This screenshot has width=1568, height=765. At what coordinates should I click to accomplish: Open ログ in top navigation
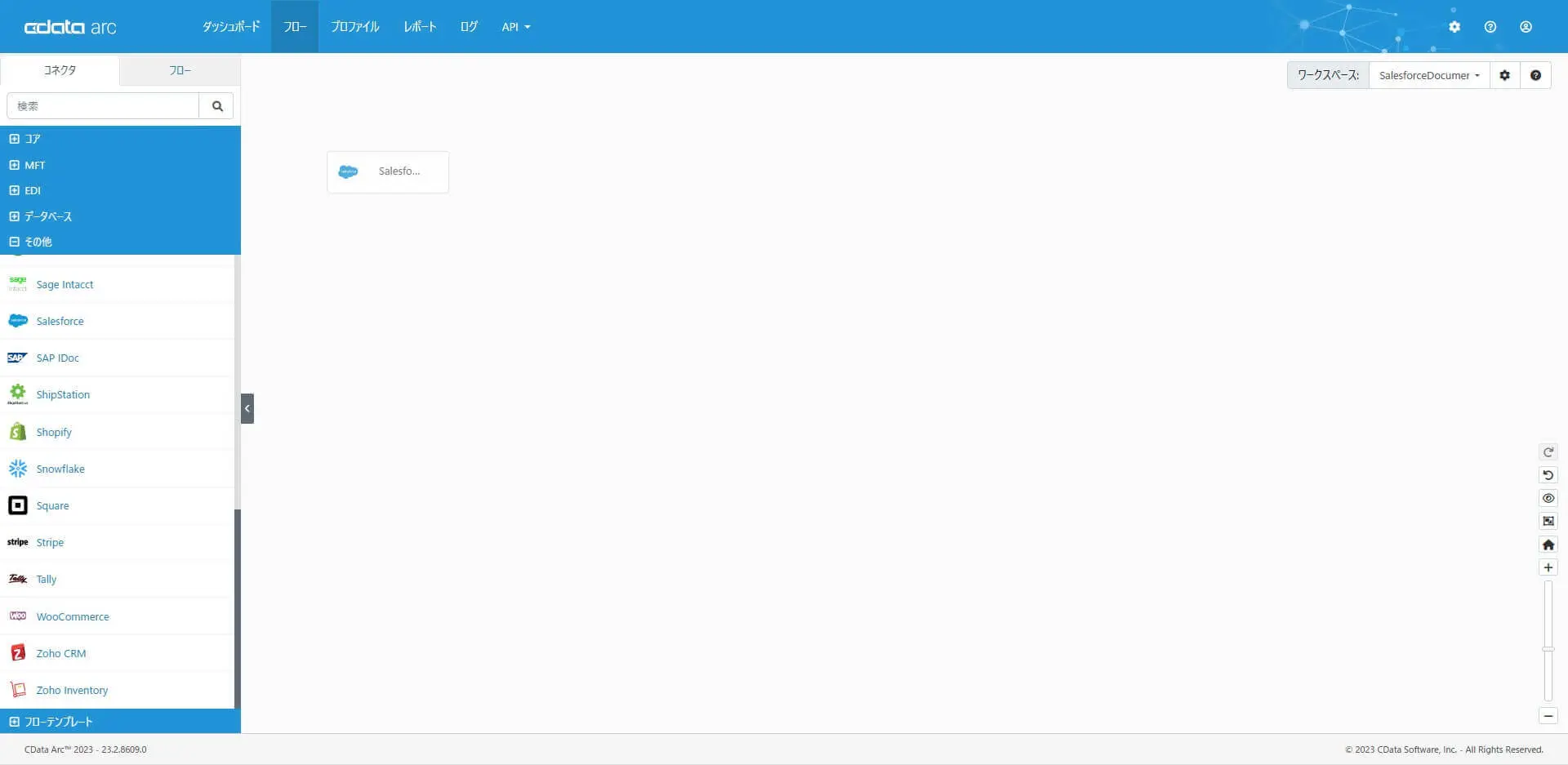tap(469, 27)
